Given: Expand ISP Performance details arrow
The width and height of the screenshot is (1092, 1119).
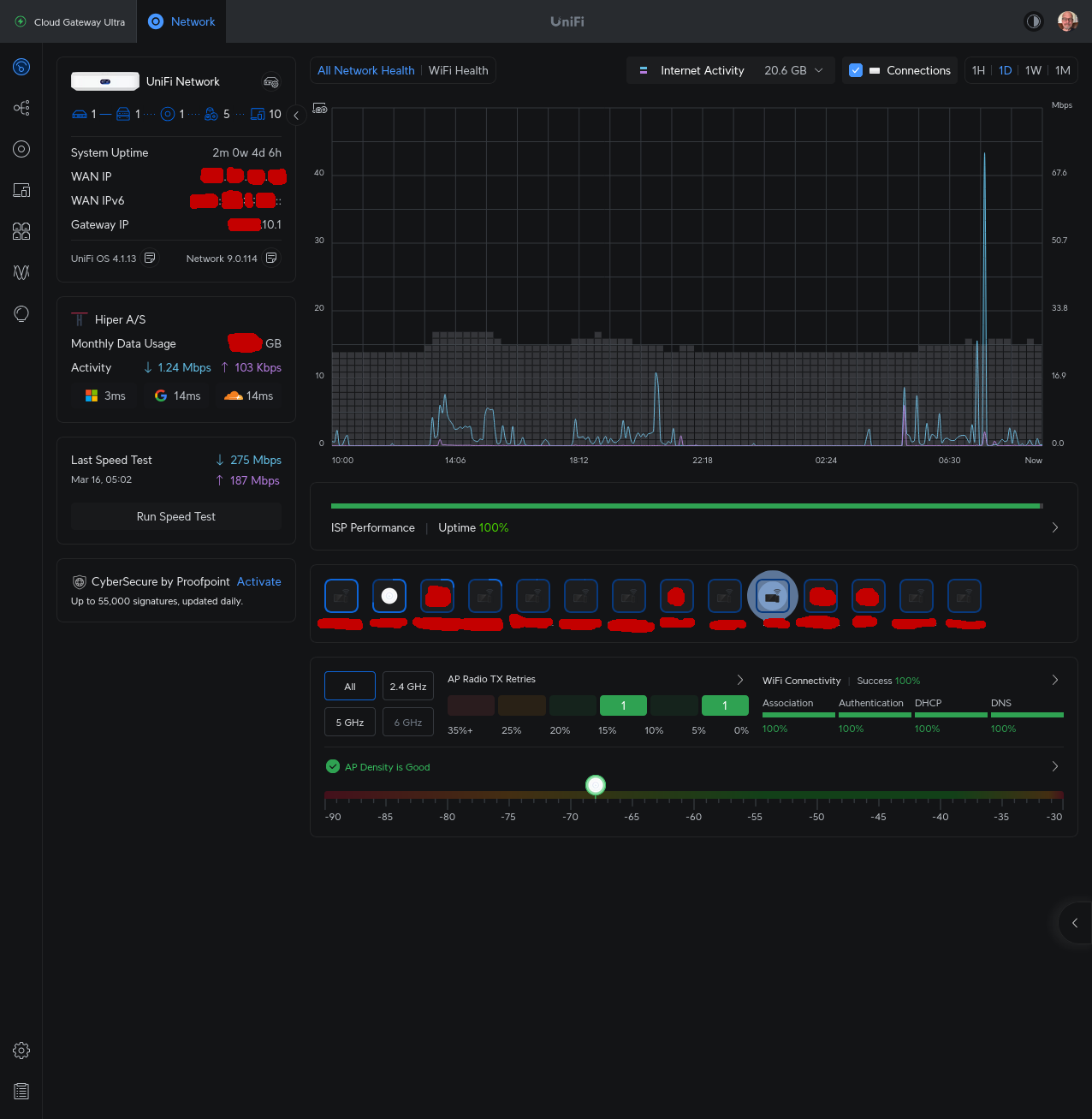Looking at the screenshot, I should pos(1055,527).
